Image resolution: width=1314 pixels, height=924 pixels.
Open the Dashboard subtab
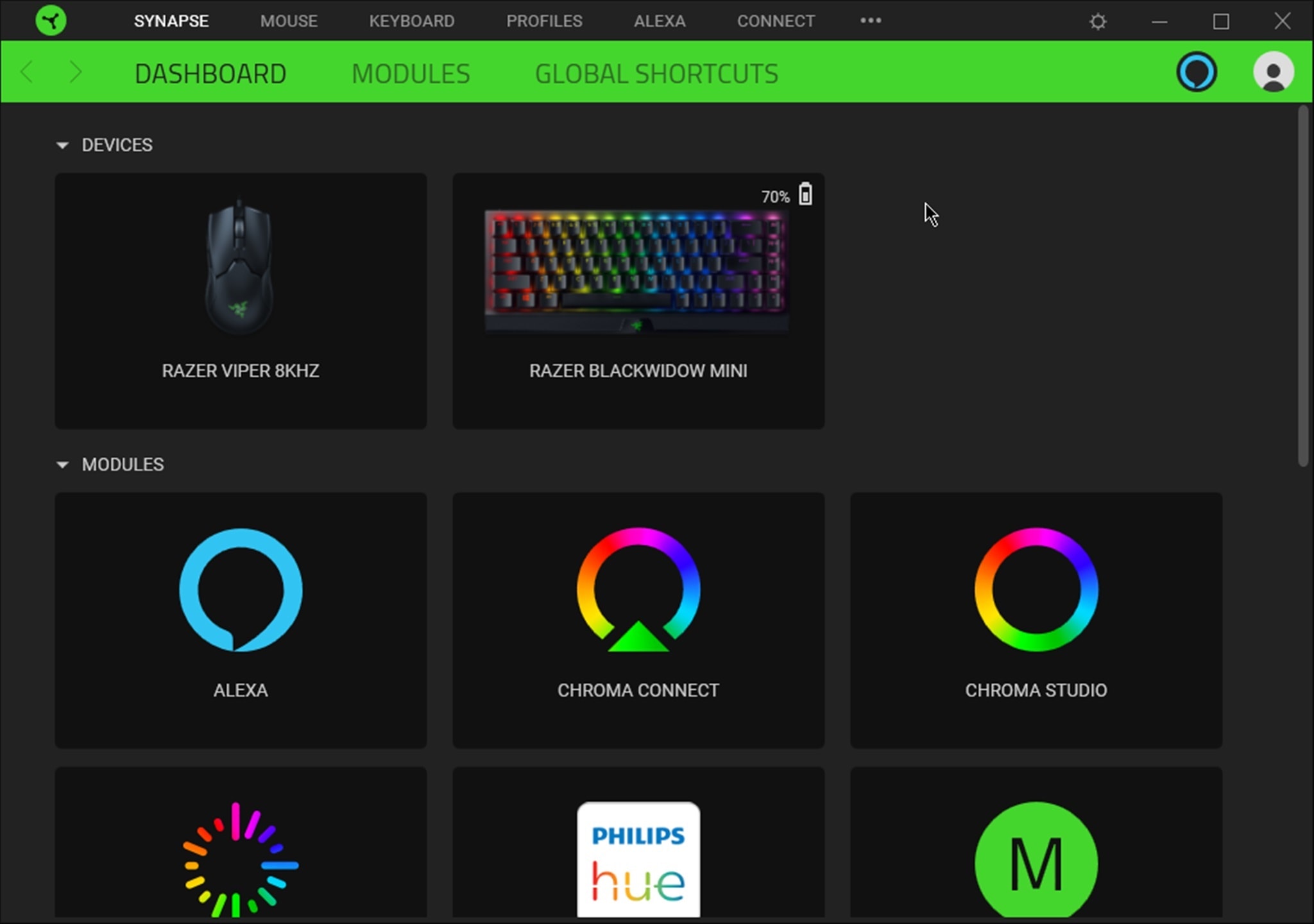point(210,74)
